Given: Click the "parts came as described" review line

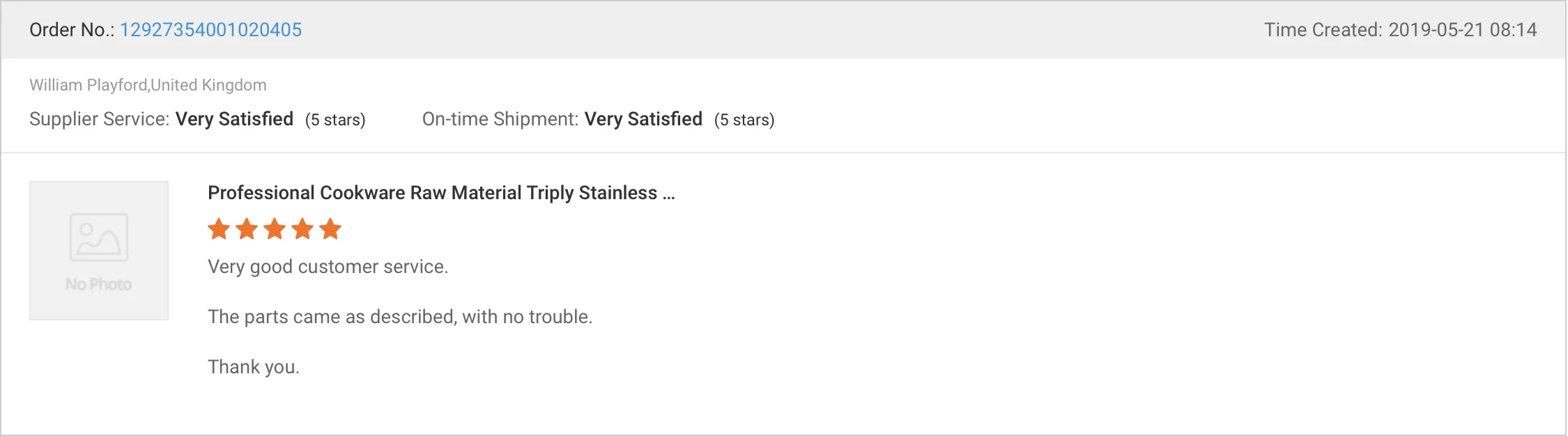Looking at the screenshot, I should pos(400,317).
